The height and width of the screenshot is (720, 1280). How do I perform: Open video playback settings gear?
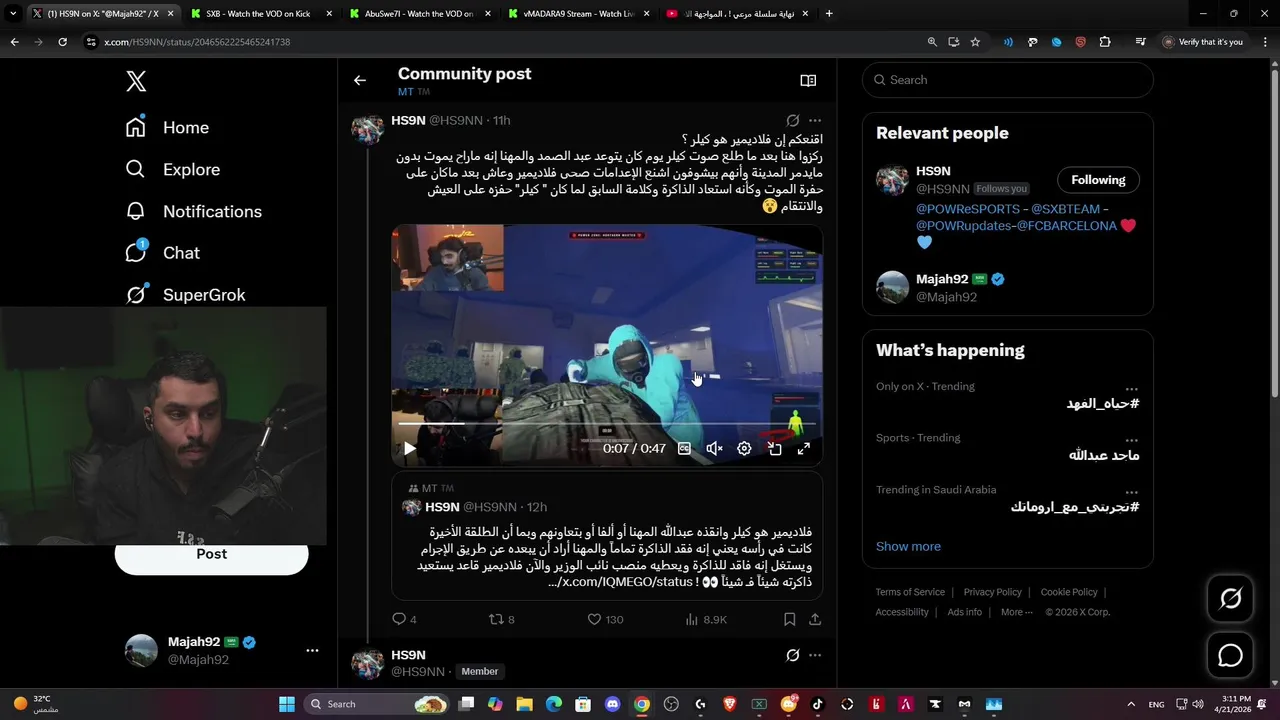744,449
